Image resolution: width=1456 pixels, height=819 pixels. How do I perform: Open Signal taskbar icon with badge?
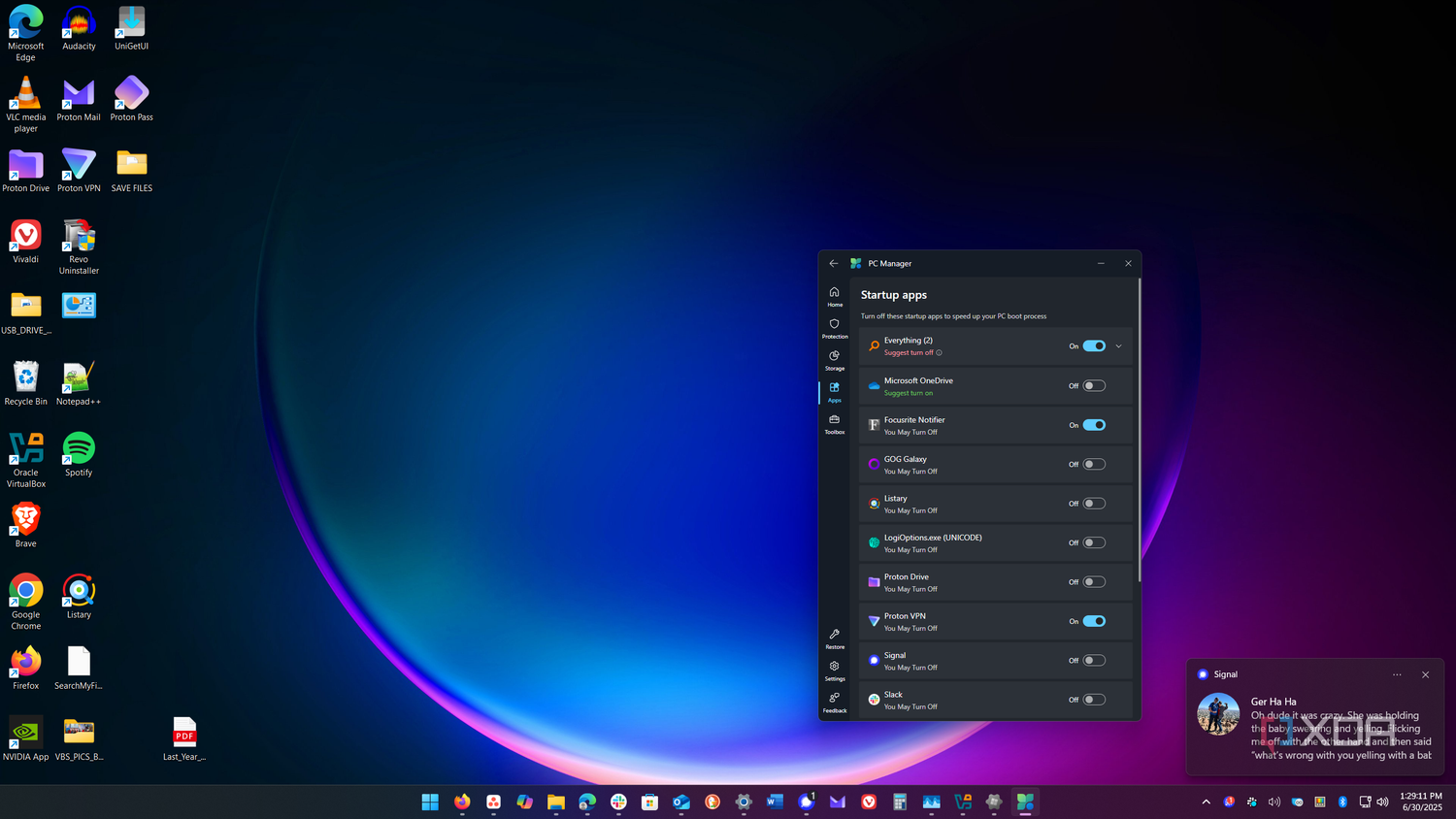pyautogui.click(x=806, y=802)
